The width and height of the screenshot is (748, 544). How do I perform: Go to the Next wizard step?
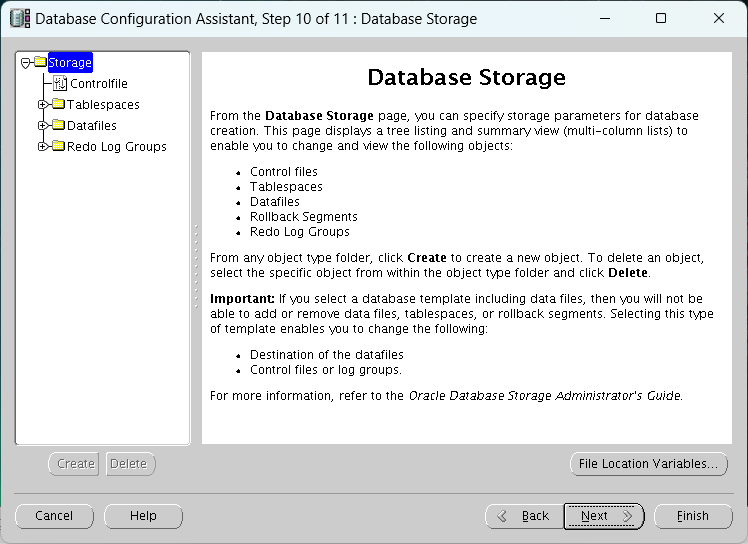604,516
